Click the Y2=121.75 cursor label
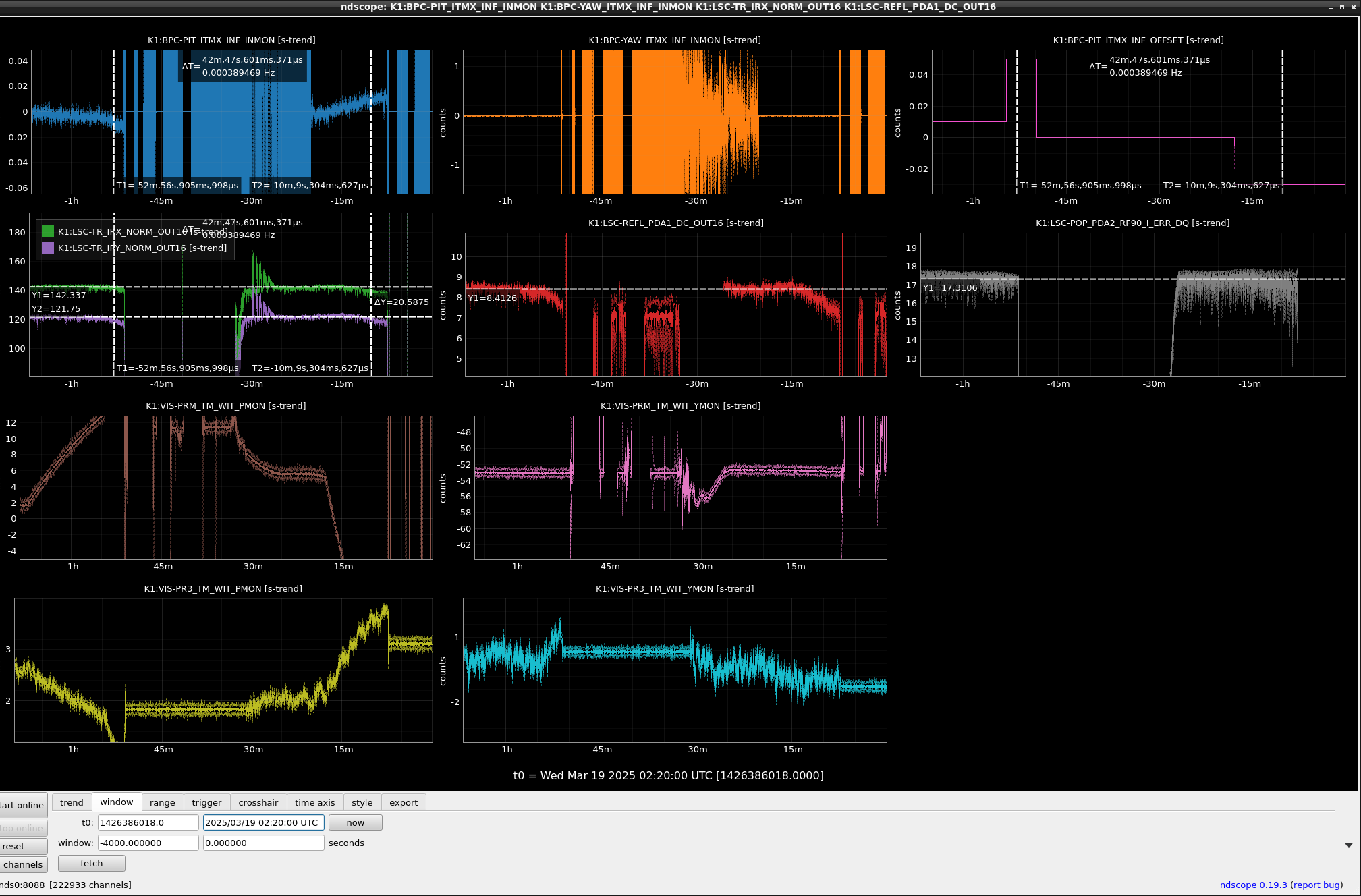This screenshot has width=1361, height=896. [56, 308]
